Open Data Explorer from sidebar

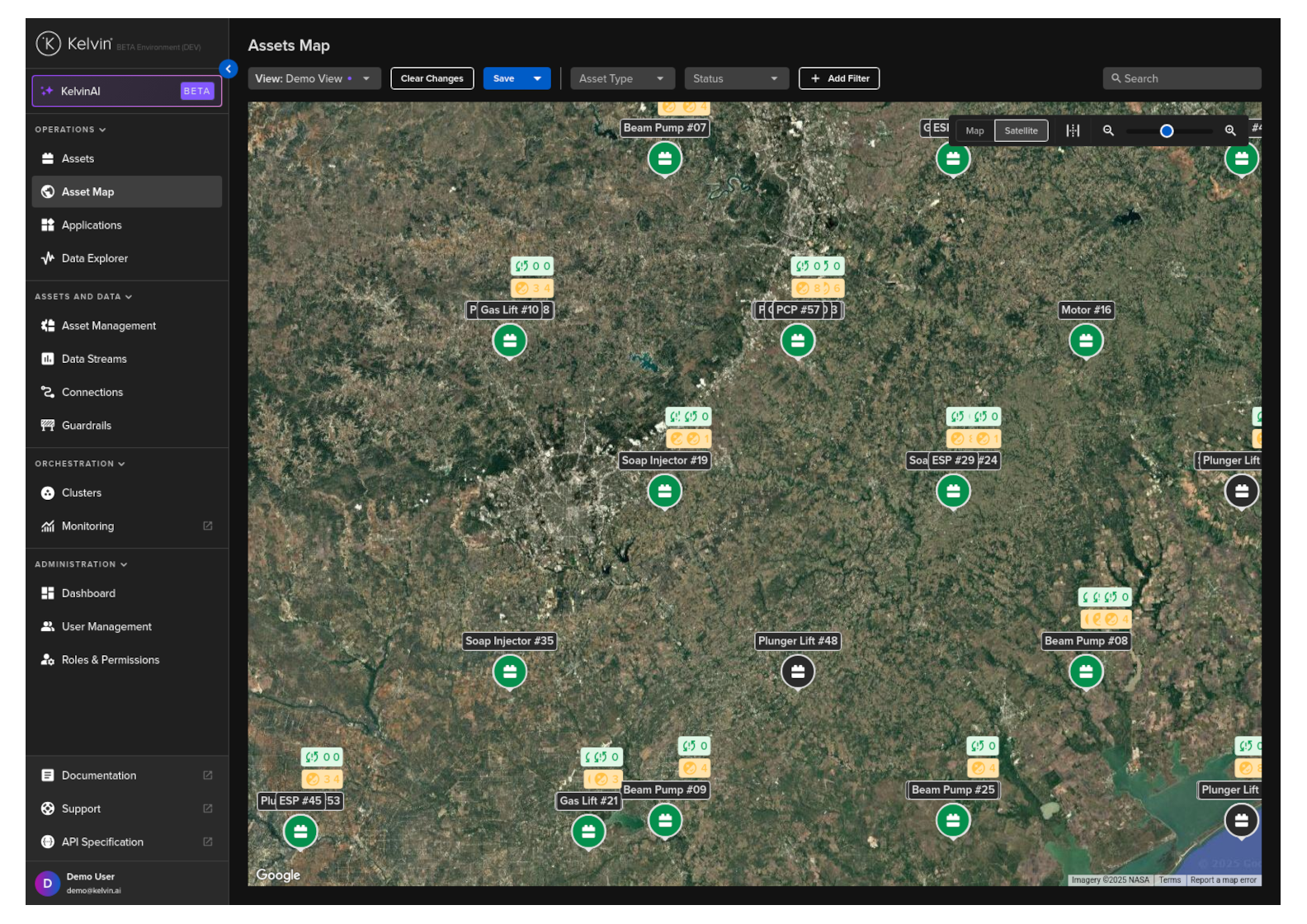coord(94,258)
